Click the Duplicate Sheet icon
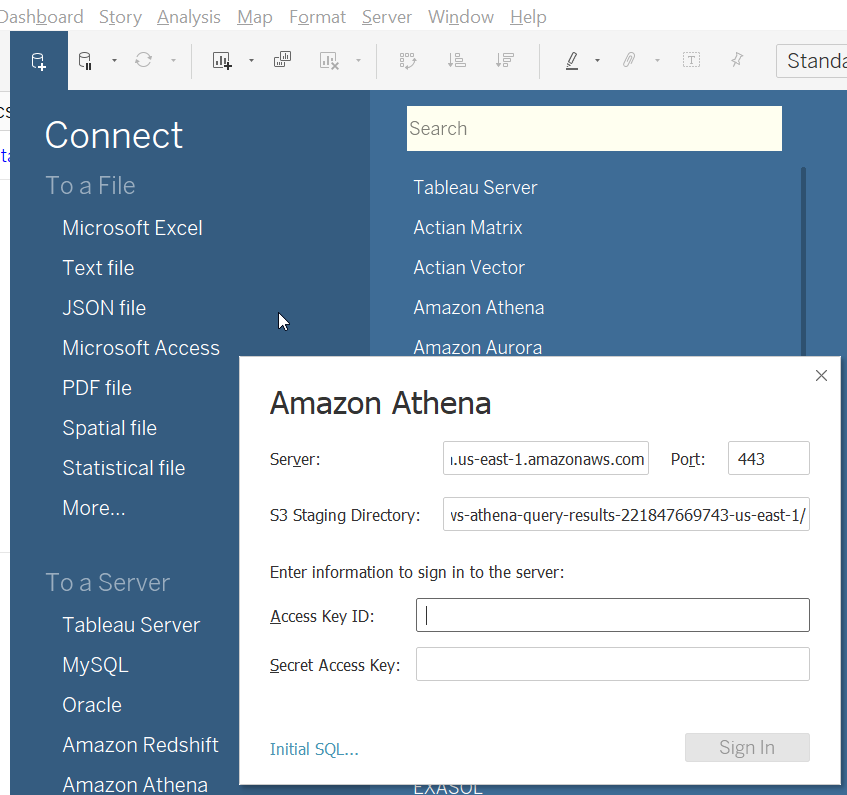This screenshot has height=795, width=847. [x=282, y=60]
